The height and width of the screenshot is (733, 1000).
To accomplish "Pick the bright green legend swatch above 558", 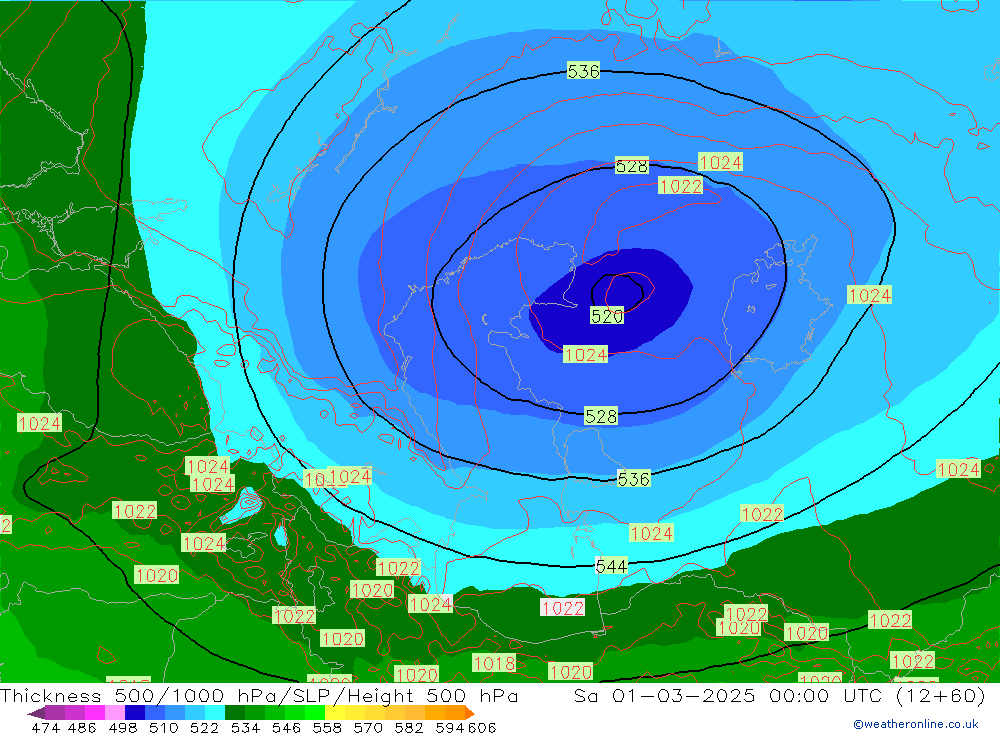I will (315, 713).
